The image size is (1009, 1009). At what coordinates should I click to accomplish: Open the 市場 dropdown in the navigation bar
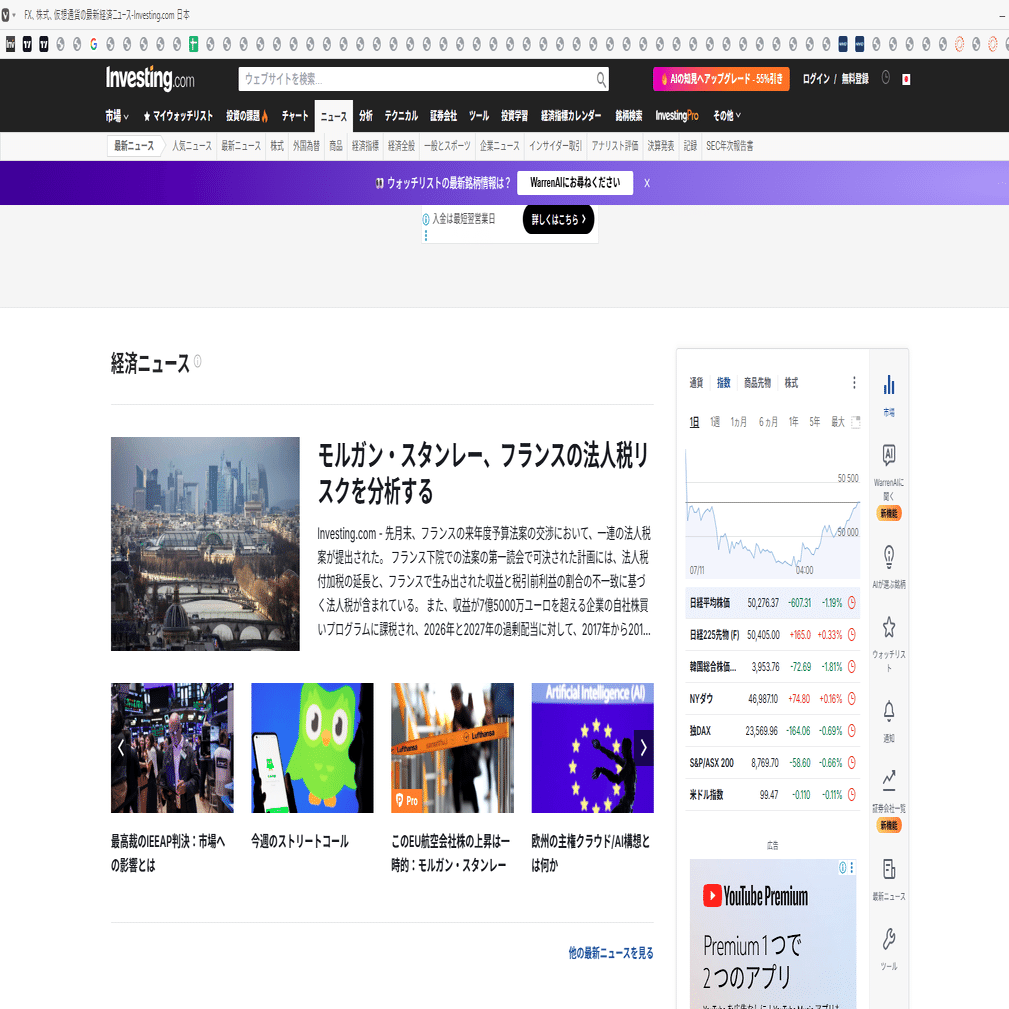click(113, 115)
